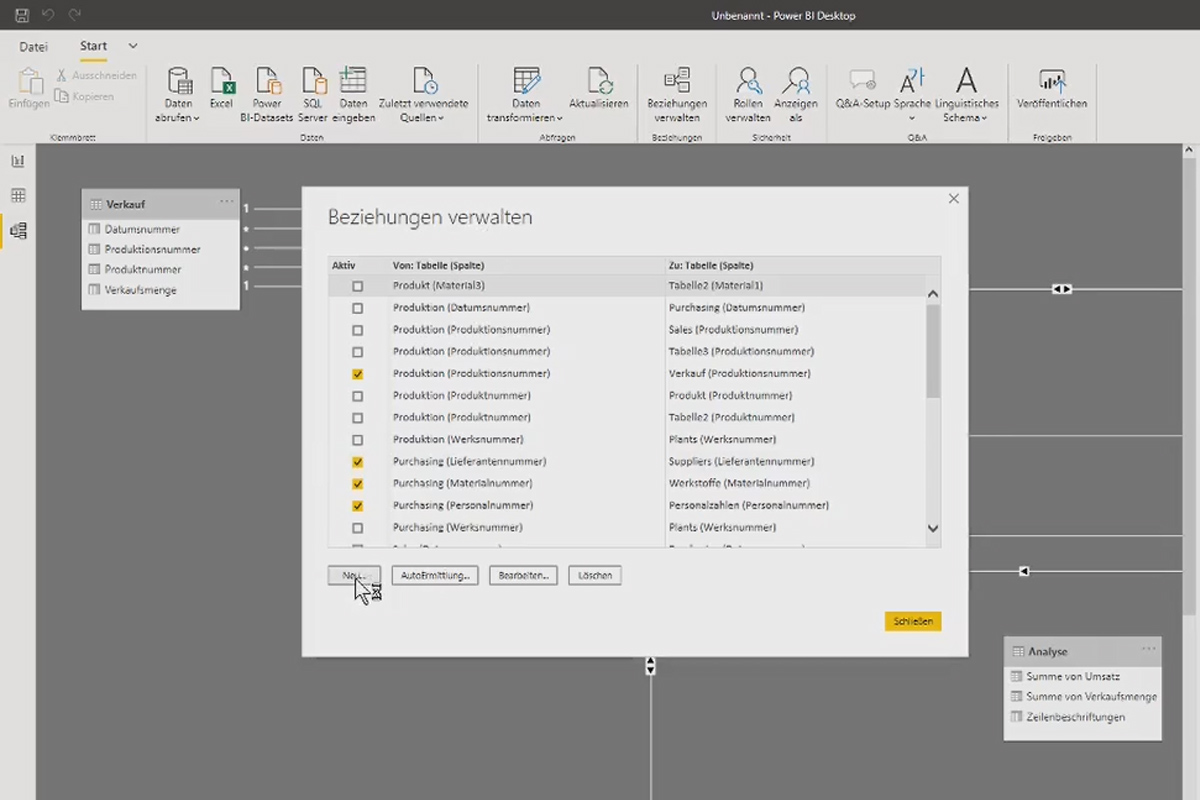Viewport: 1200px width, 800px height.
Task: Switch to report view in sidebar
Action: (x=18, y=161)
